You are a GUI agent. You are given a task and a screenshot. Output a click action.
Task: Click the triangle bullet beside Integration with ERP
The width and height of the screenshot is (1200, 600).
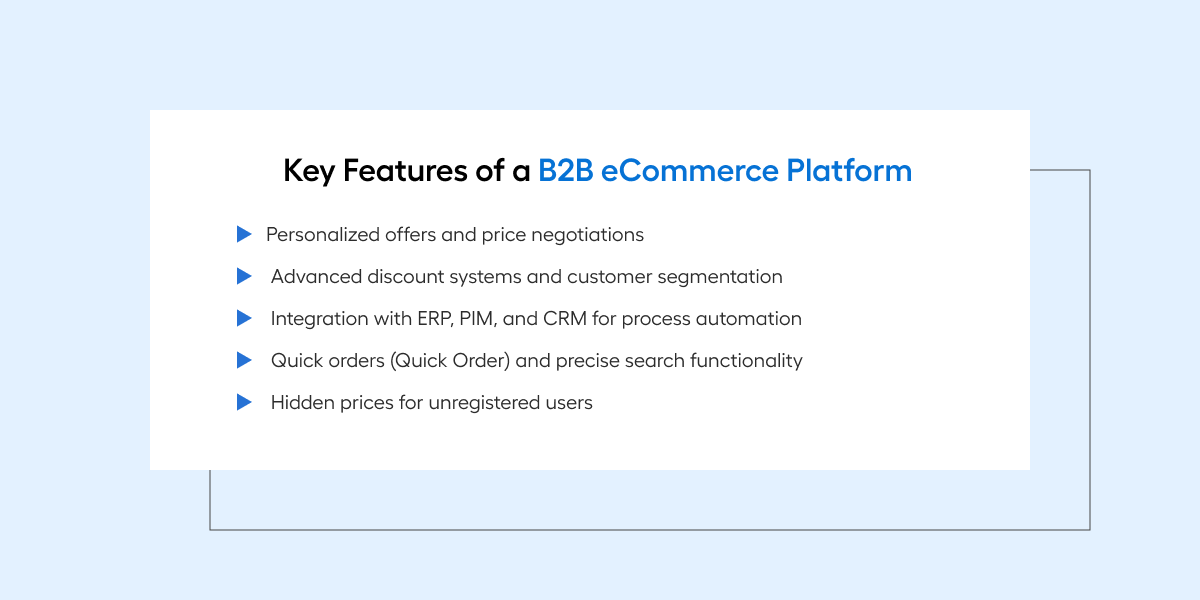(x=244, y=318)
